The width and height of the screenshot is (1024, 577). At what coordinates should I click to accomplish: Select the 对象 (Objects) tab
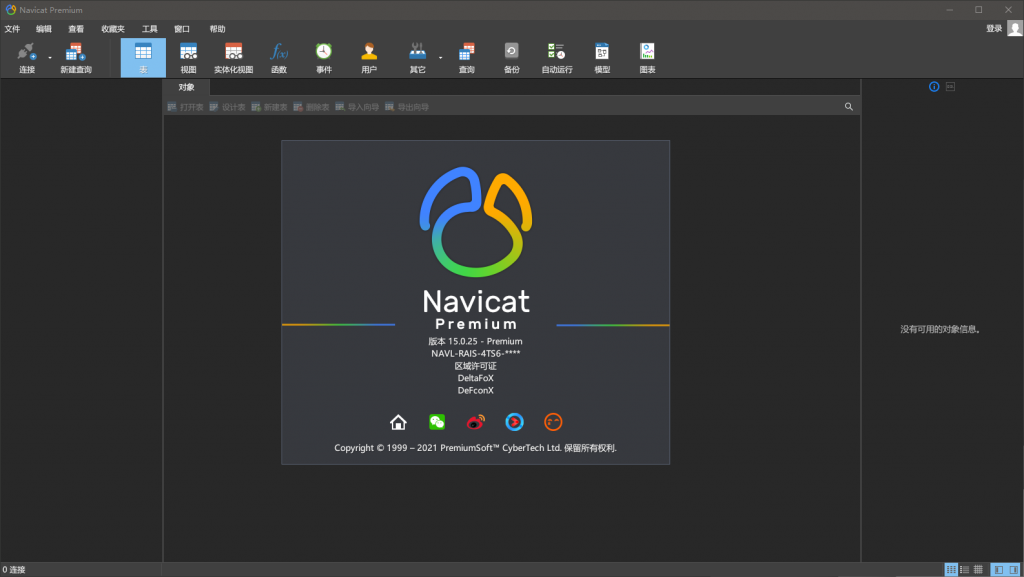186,87
